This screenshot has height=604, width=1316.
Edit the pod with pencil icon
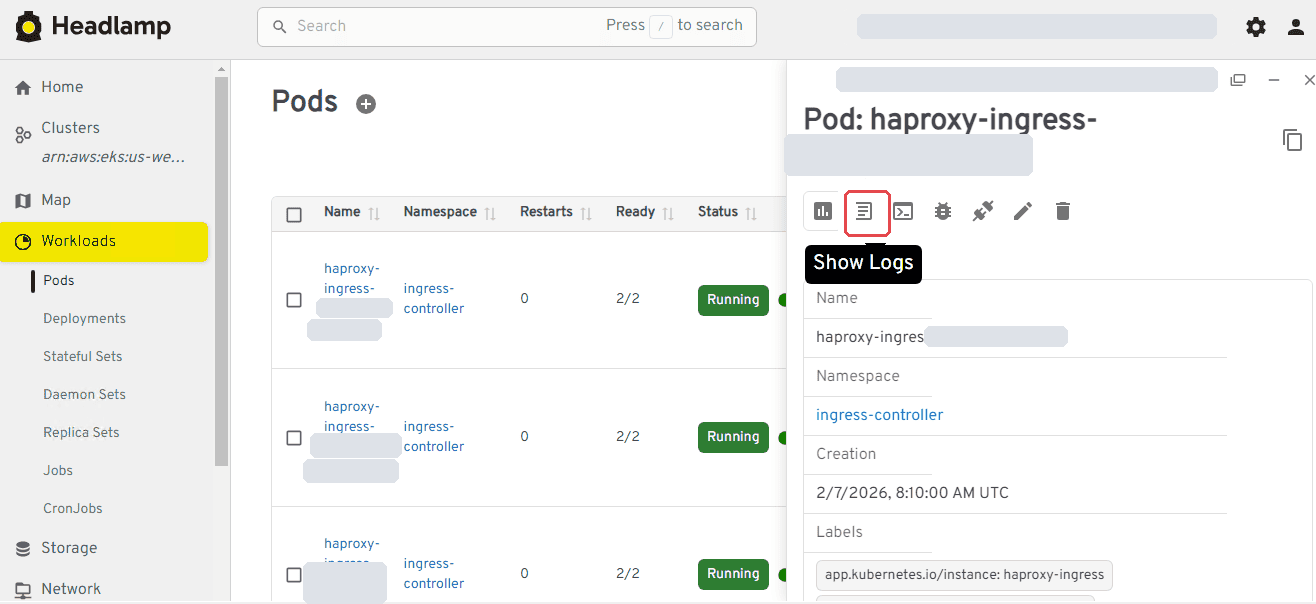tap(1023, 211)
